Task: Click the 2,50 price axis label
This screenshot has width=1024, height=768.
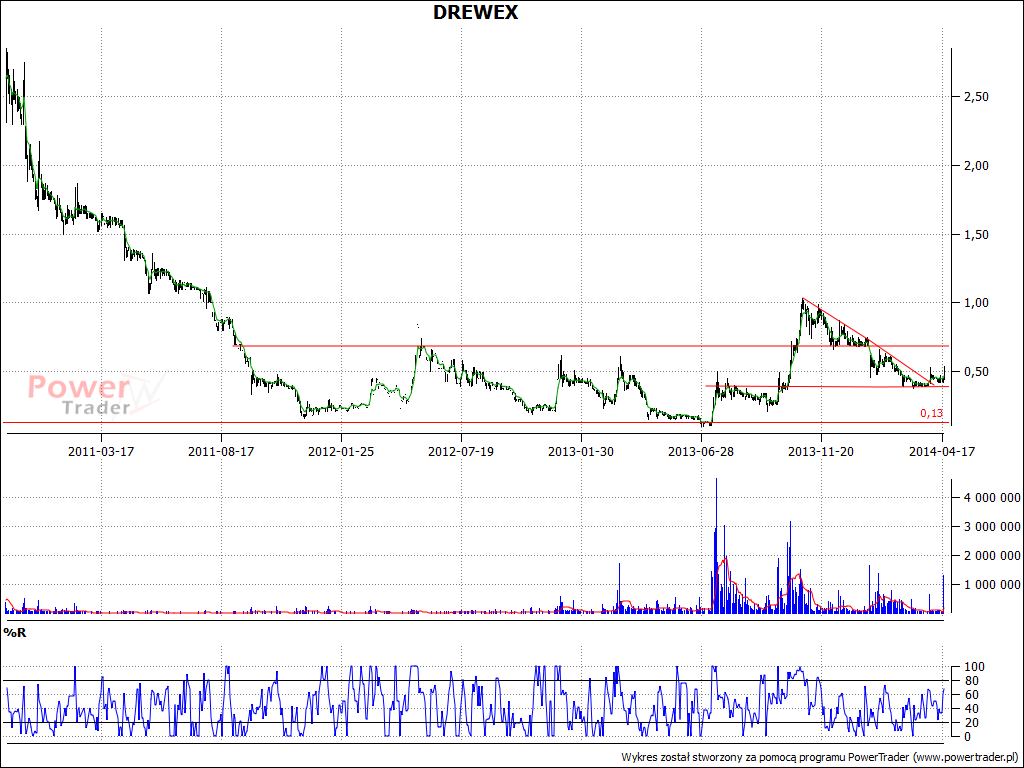Action: pos(976,97)
